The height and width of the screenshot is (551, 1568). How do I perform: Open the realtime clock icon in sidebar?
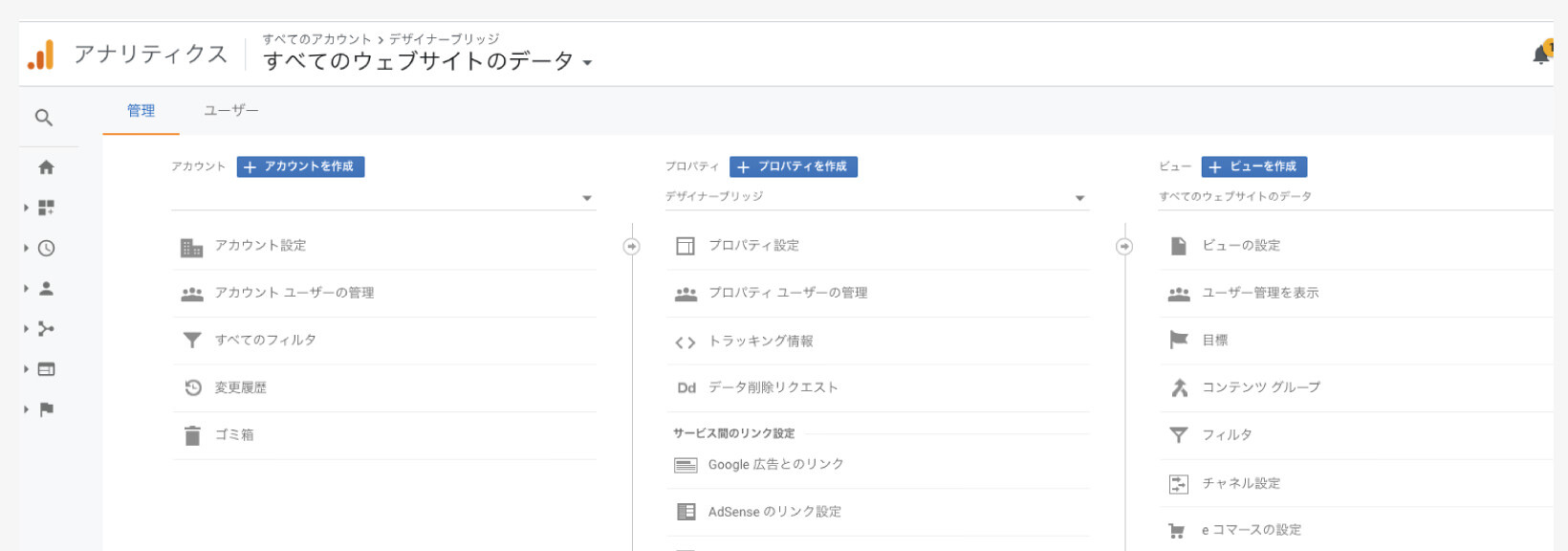click(46, 248)
